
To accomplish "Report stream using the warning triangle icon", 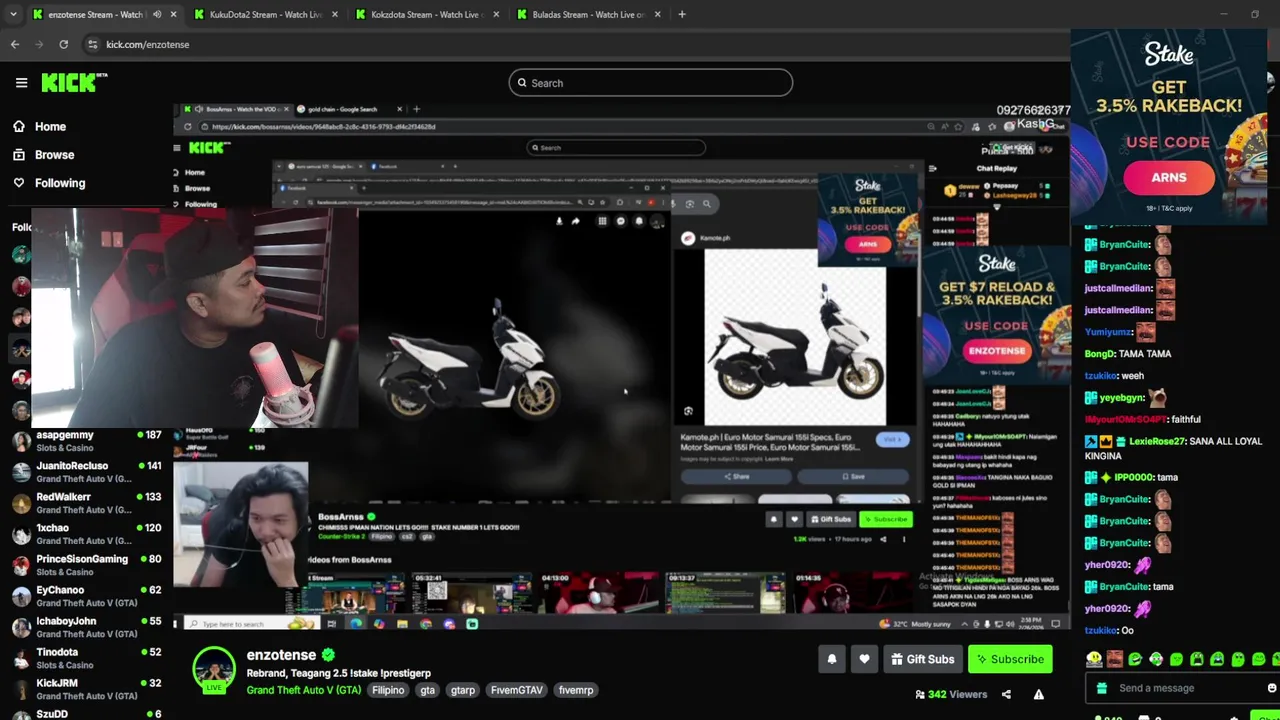I will [1038, 694].
